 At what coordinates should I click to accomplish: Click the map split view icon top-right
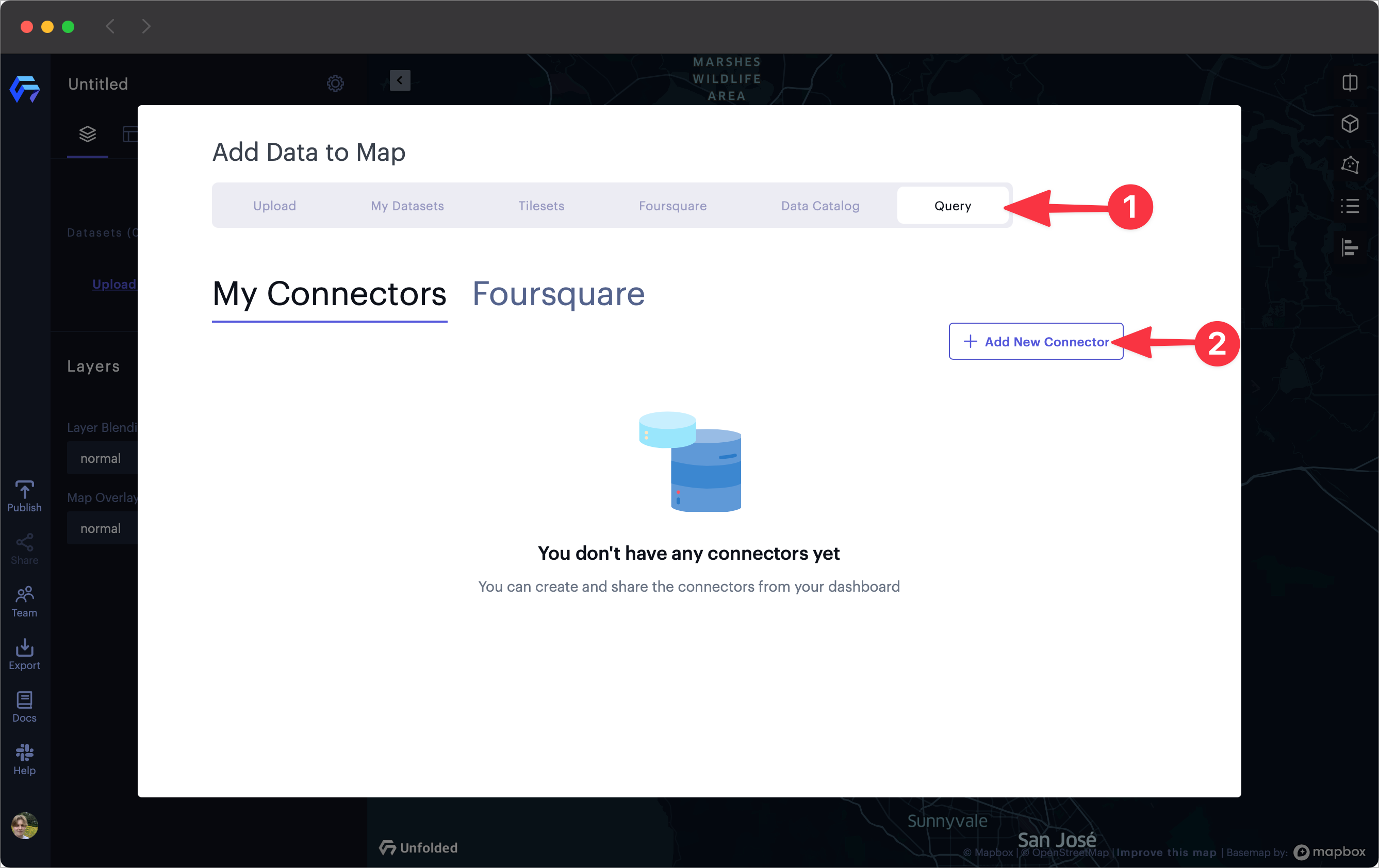pos(1351,82)
